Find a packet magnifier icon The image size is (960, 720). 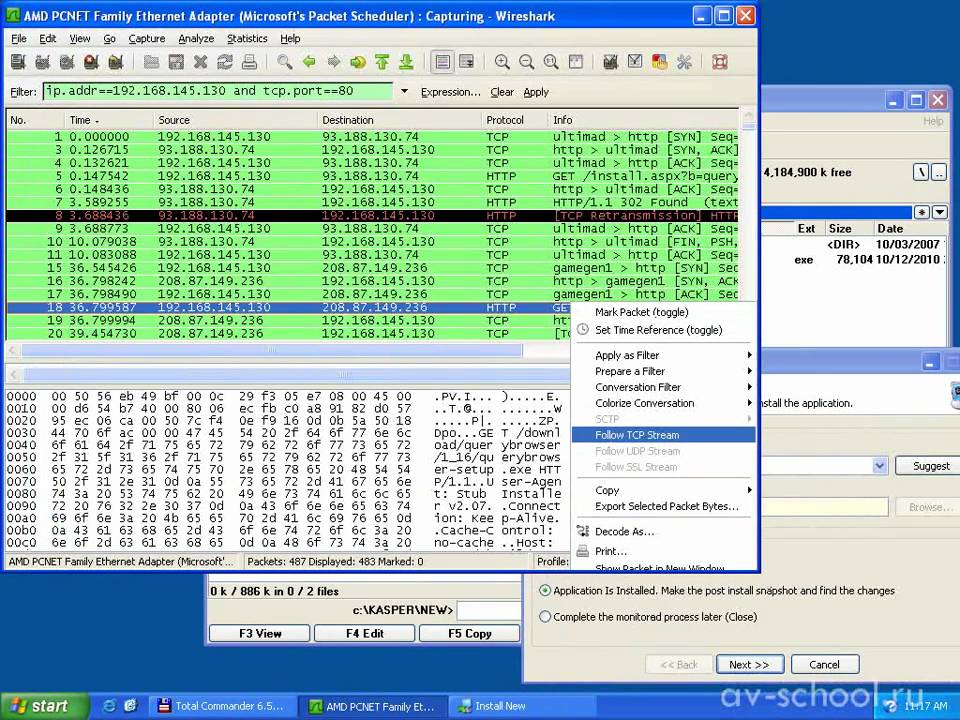[284, 62]
